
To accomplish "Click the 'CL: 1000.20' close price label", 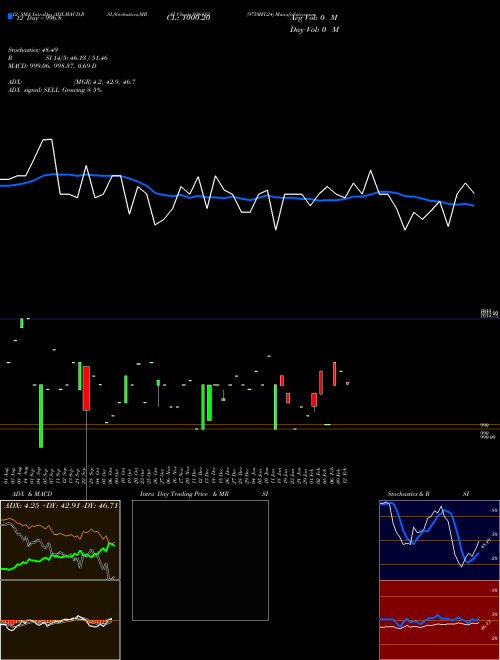I will point(188,17).
